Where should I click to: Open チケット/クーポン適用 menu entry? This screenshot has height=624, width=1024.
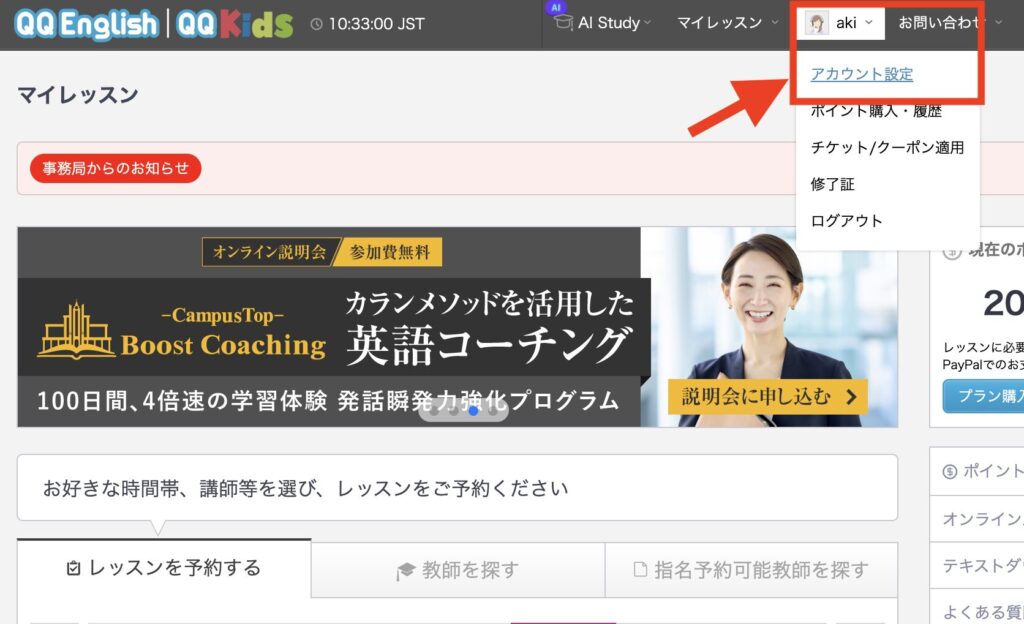click(887, 147)
